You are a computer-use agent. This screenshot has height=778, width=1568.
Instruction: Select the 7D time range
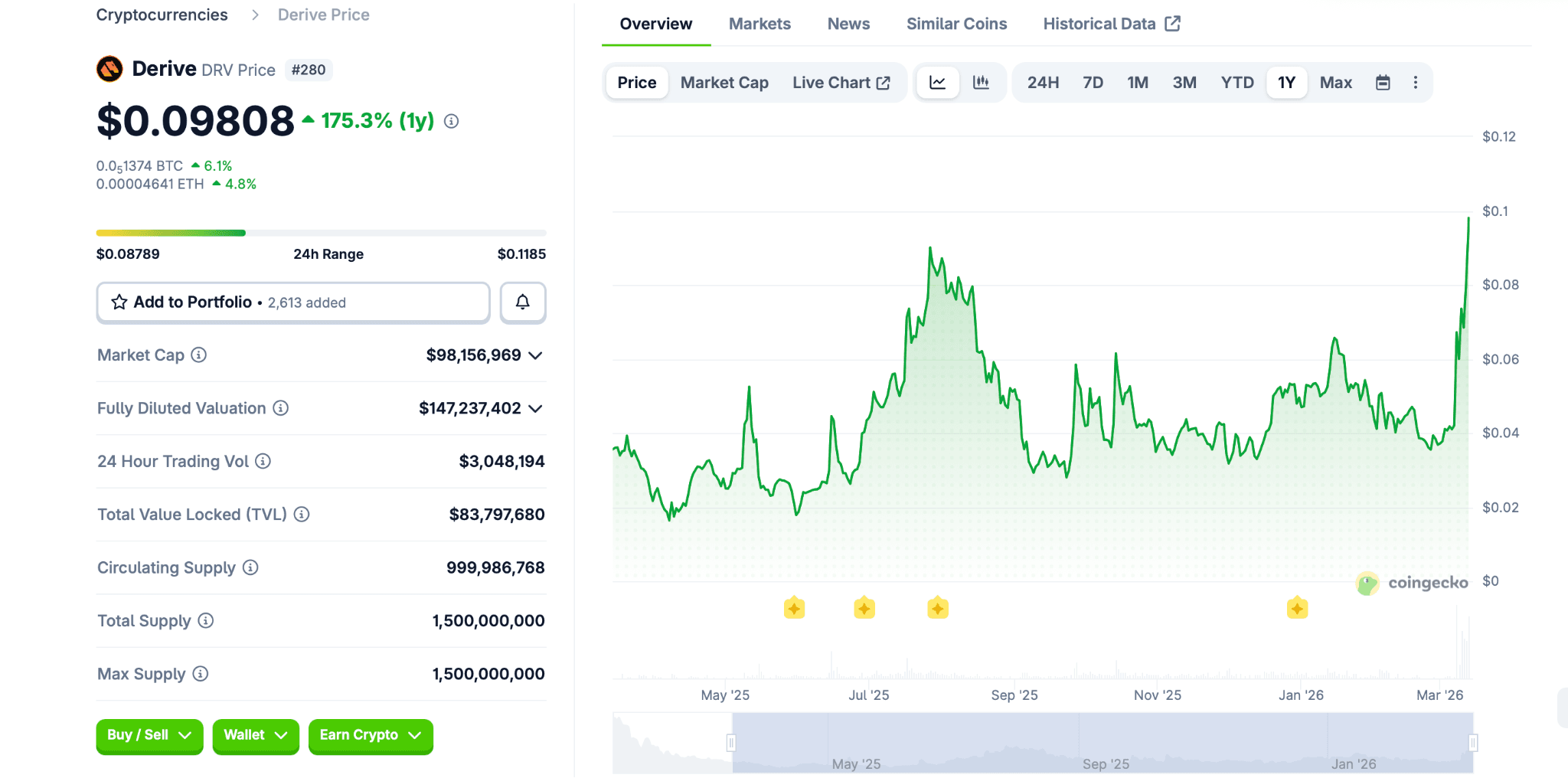1093,83
